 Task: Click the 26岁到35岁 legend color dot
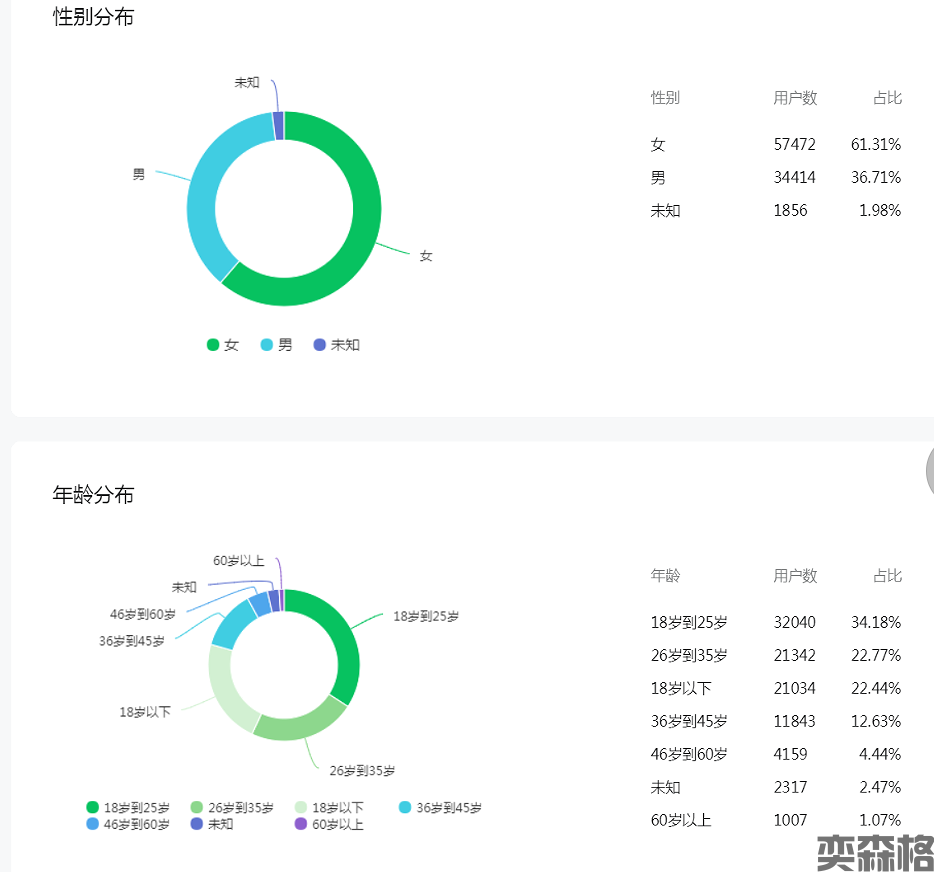tap(197, 808)
